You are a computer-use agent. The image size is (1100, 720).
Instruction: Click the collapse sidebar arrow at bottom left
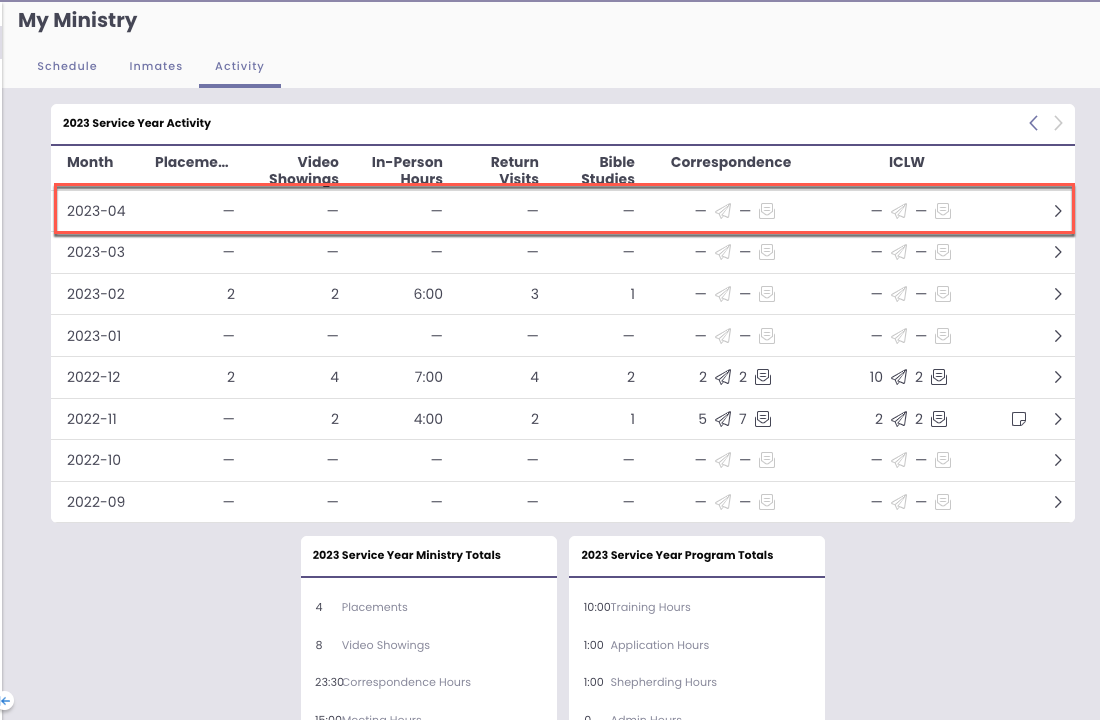pos(6,700)
